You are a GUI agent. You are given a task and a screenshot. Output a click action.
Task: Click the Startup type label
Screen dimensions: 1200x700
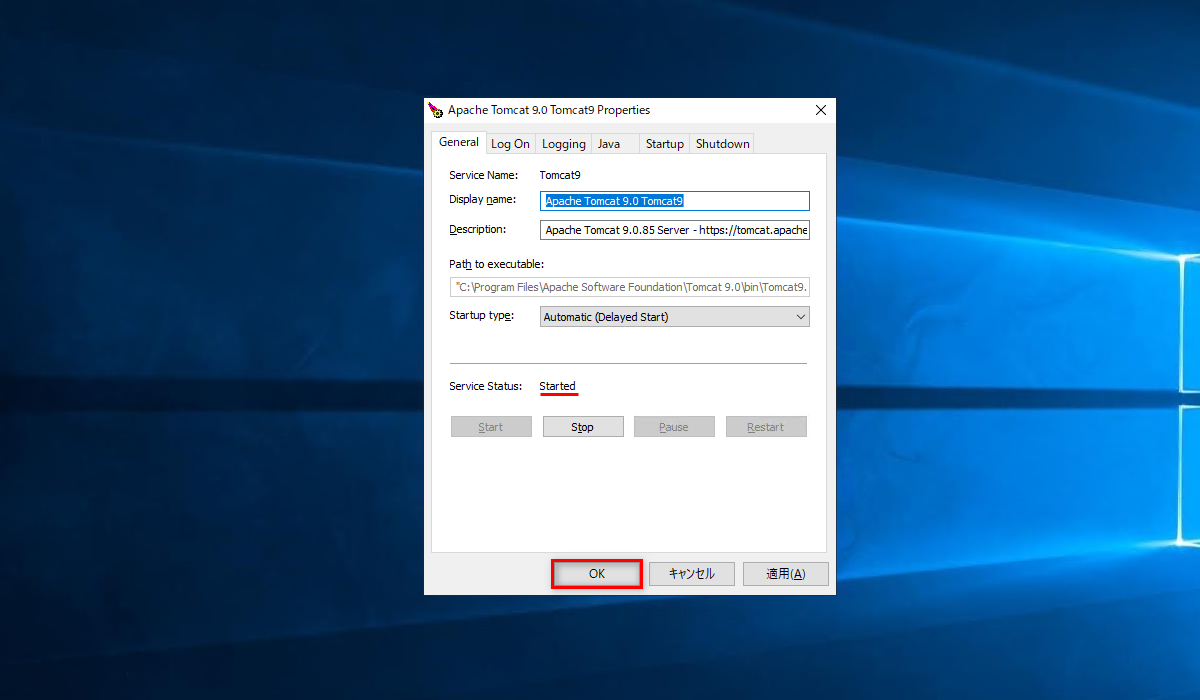(x=481, y=316)
